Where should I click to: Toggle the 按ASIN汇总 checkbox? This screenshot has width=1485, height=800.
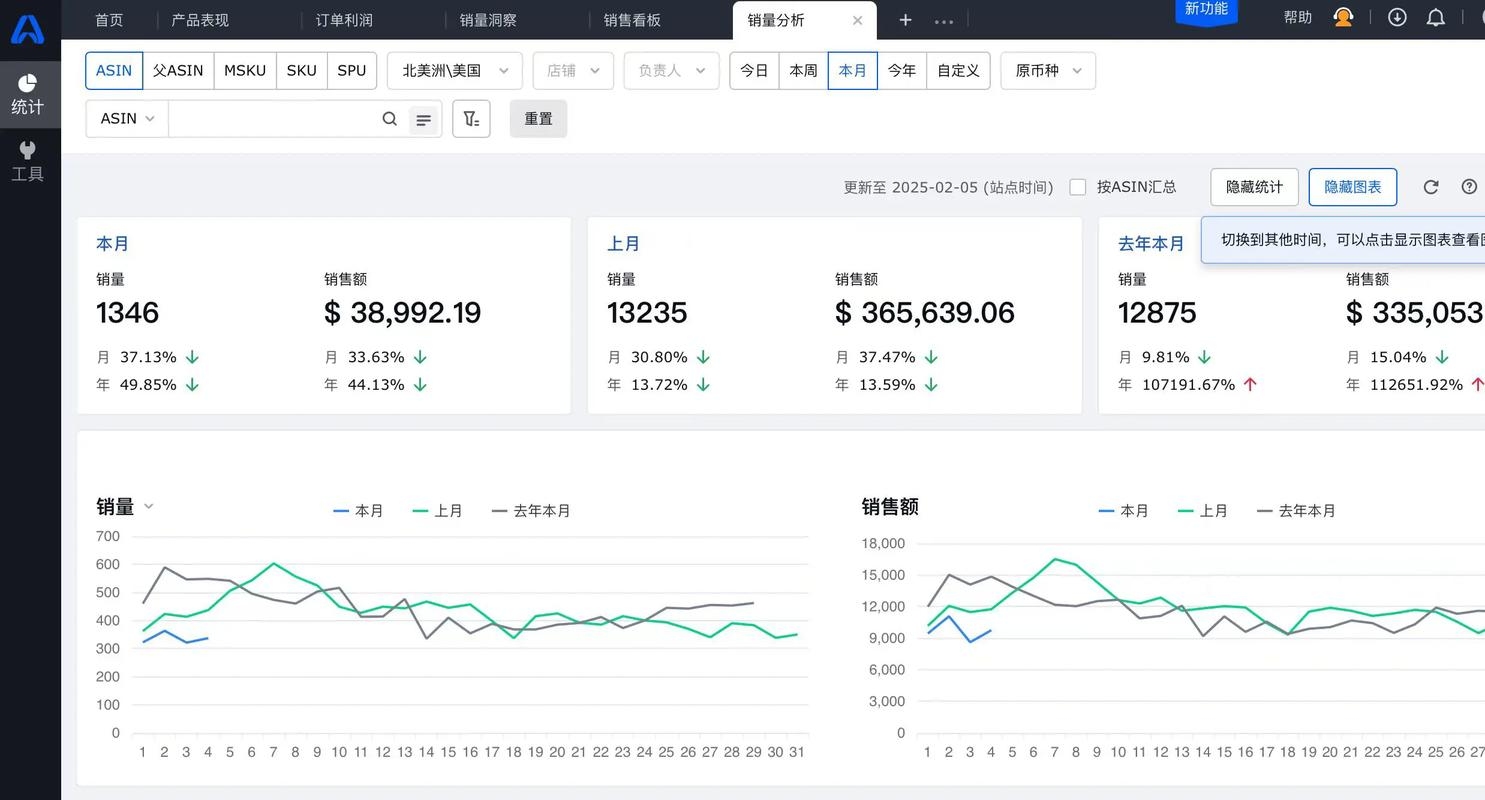click(x=1078, y=187)
